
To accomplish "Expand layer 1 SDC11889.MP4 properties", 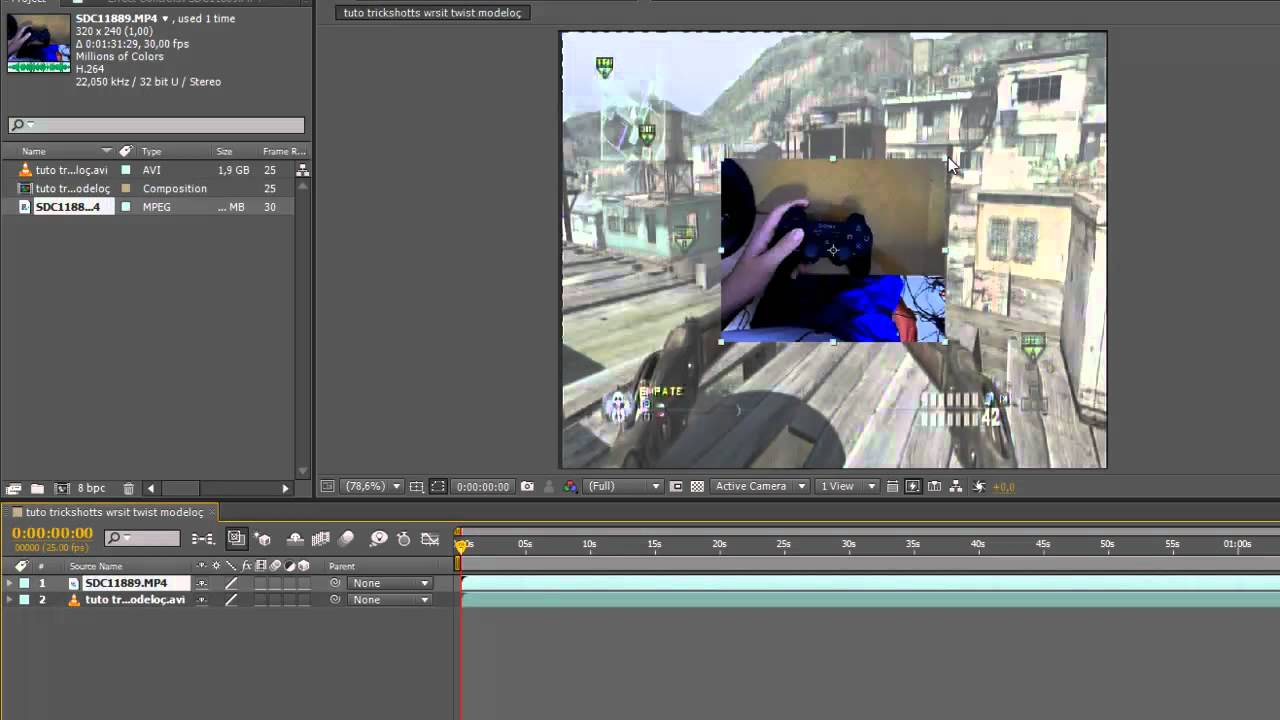I will pos(9,583).
